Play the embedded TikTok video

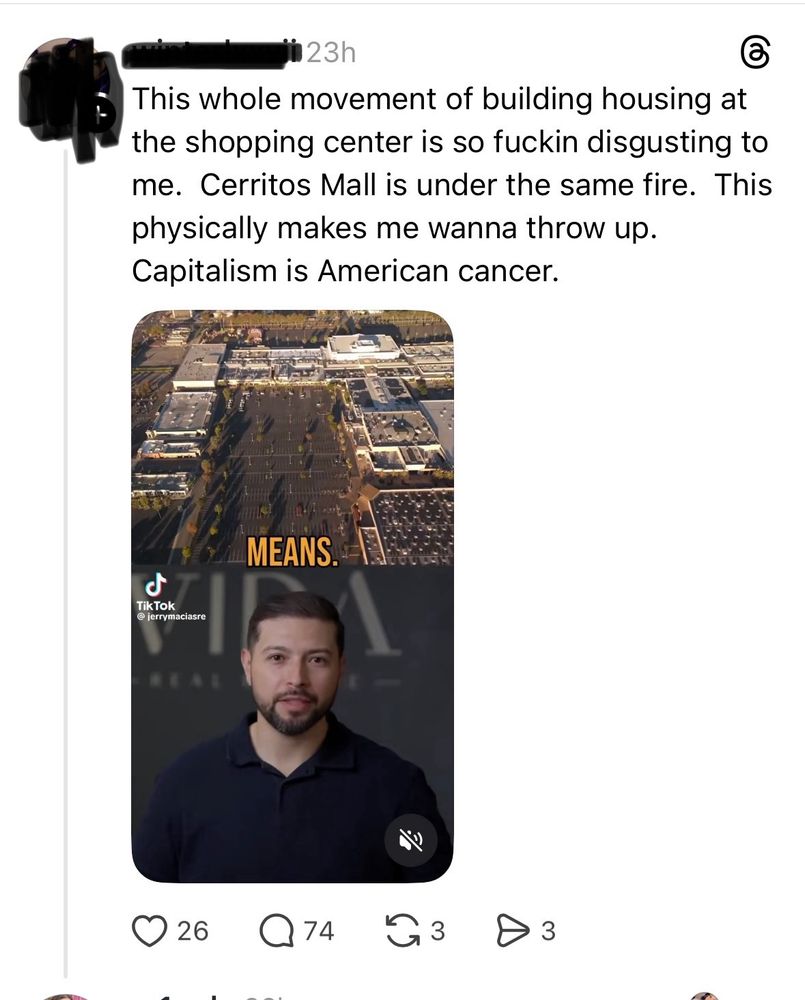(292, 596)
